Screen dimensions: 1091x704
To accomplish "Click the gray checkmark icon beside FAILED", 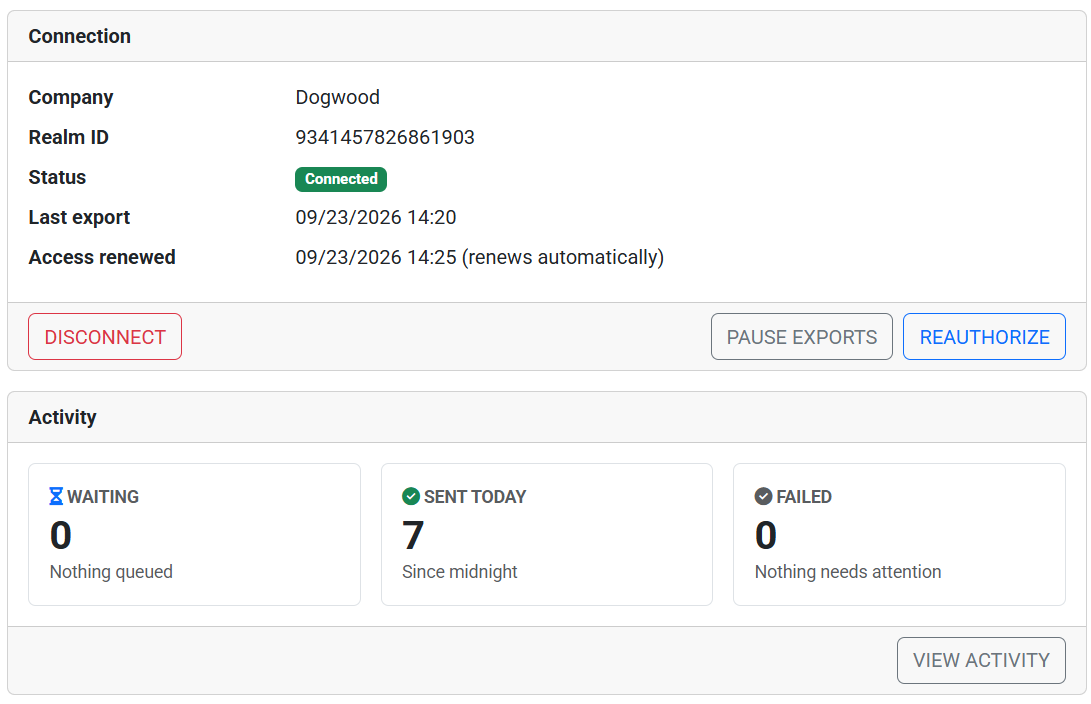I will (763, 496).
